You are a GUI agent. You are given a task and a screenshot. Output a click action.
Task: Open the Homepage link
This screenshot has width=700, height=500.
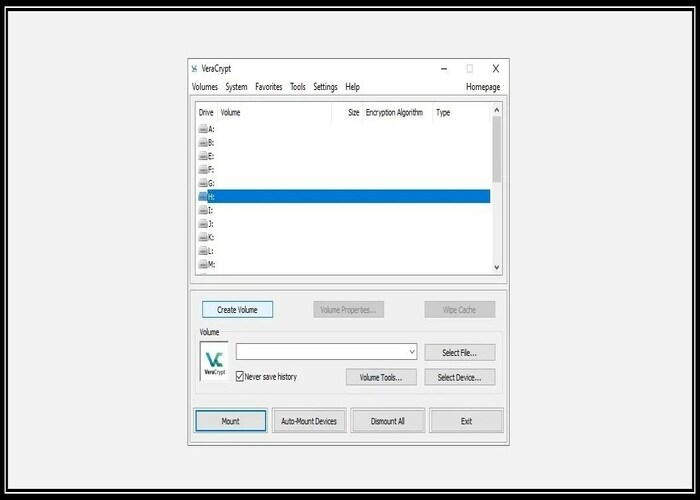[483, 87]
